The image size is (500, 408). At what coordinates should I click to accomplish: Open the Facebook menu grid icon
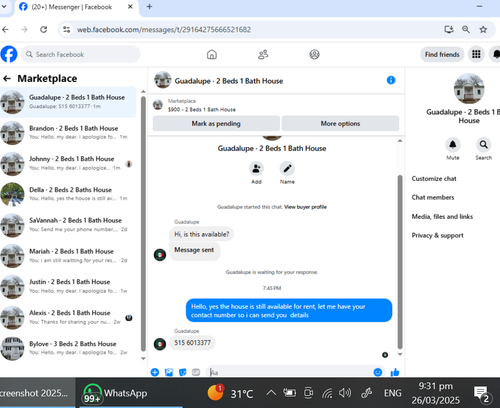click(476, 54)
